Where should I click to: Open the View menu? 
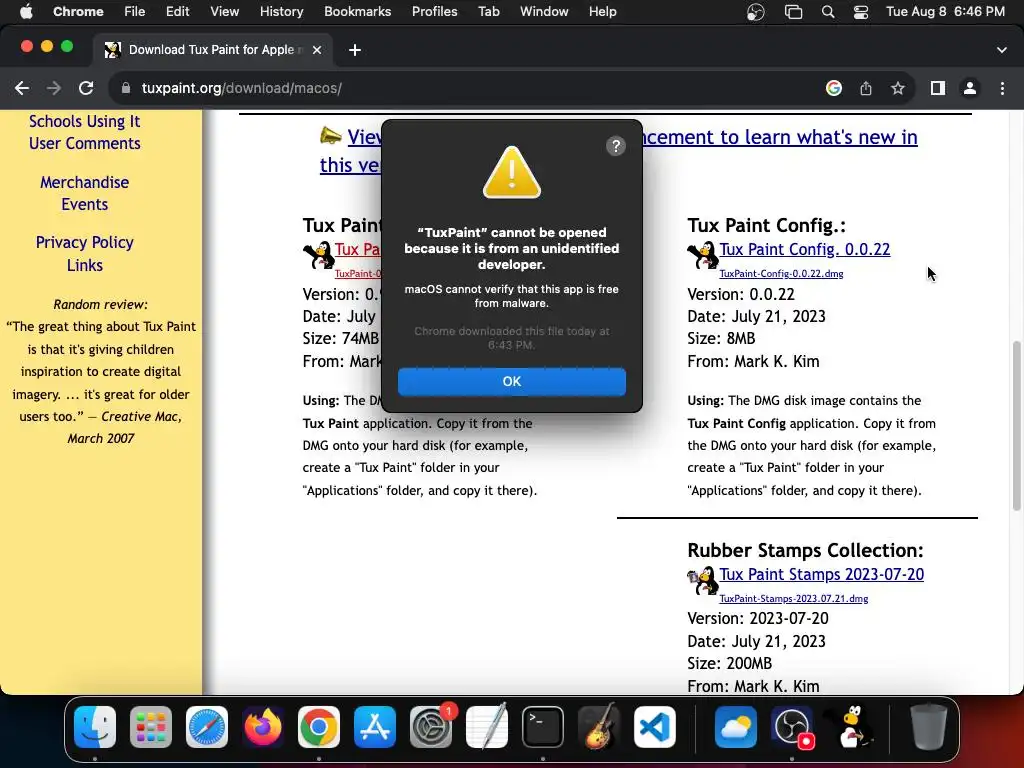click(225, 11)
